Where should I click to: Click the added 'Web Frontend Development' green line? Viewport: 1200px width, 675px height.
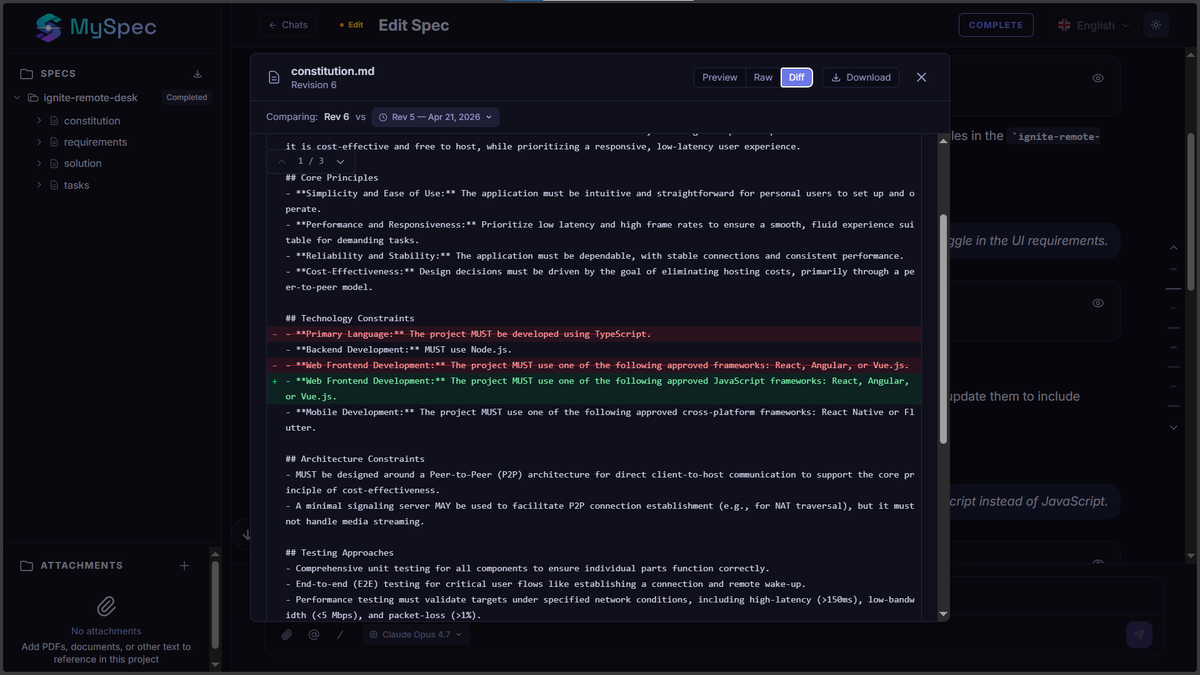[x=594, y=389]
